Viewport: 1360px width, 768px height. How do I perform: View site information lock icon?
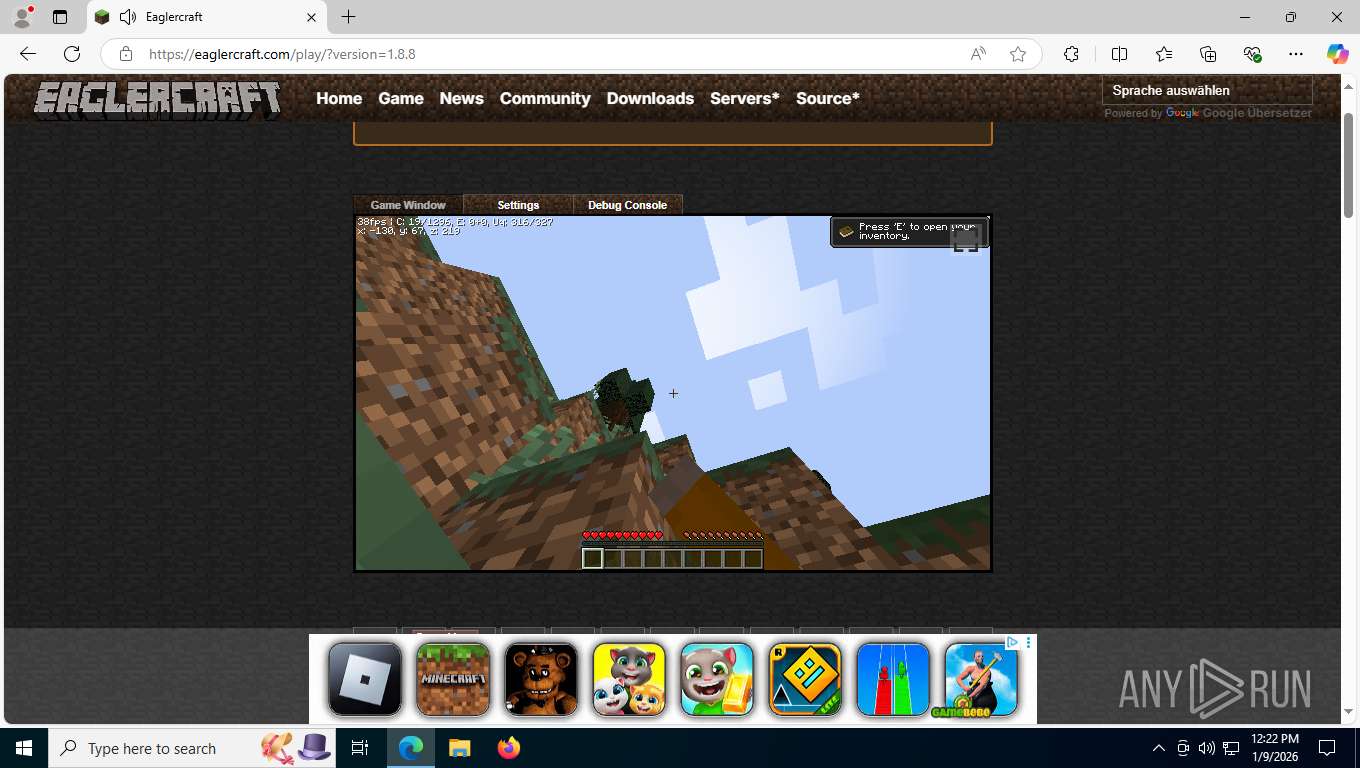tap(125, 54)
